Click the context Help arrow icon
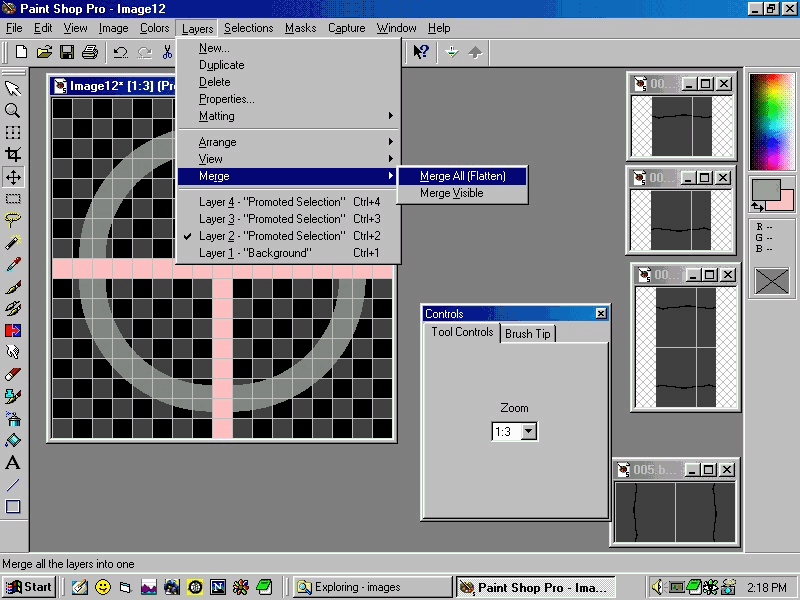Viewport: 800px width, 600px height. click(x=421, y=52)
